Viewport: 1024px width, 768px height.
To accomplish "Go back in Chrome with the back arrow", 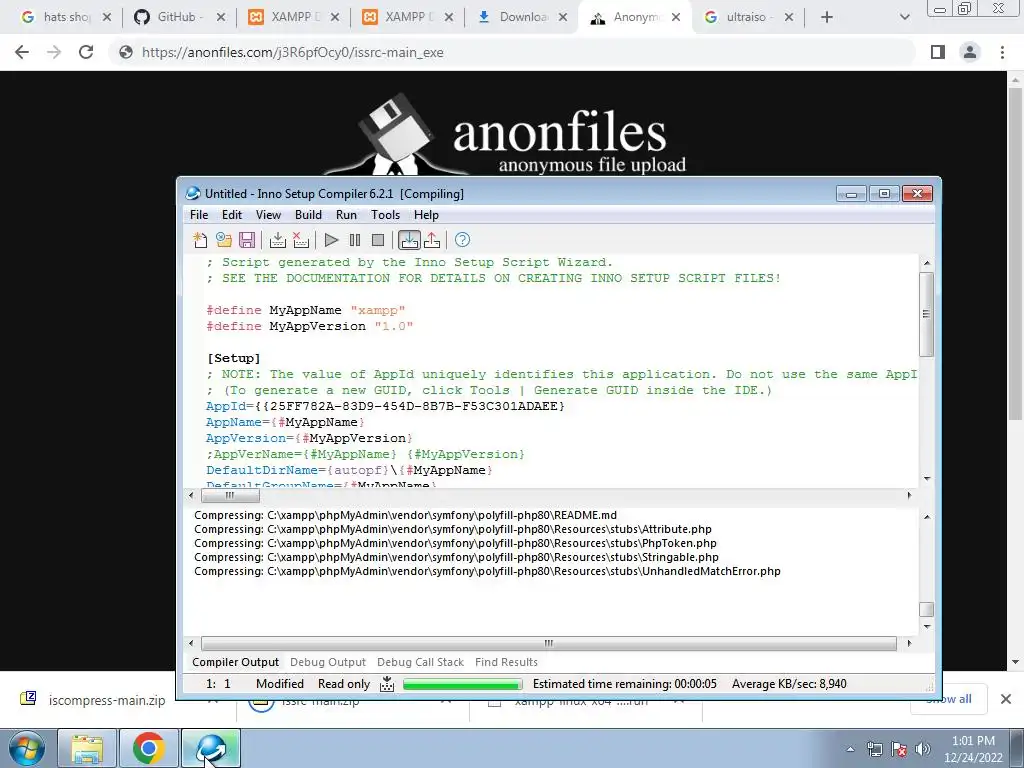I will point(22,52).
